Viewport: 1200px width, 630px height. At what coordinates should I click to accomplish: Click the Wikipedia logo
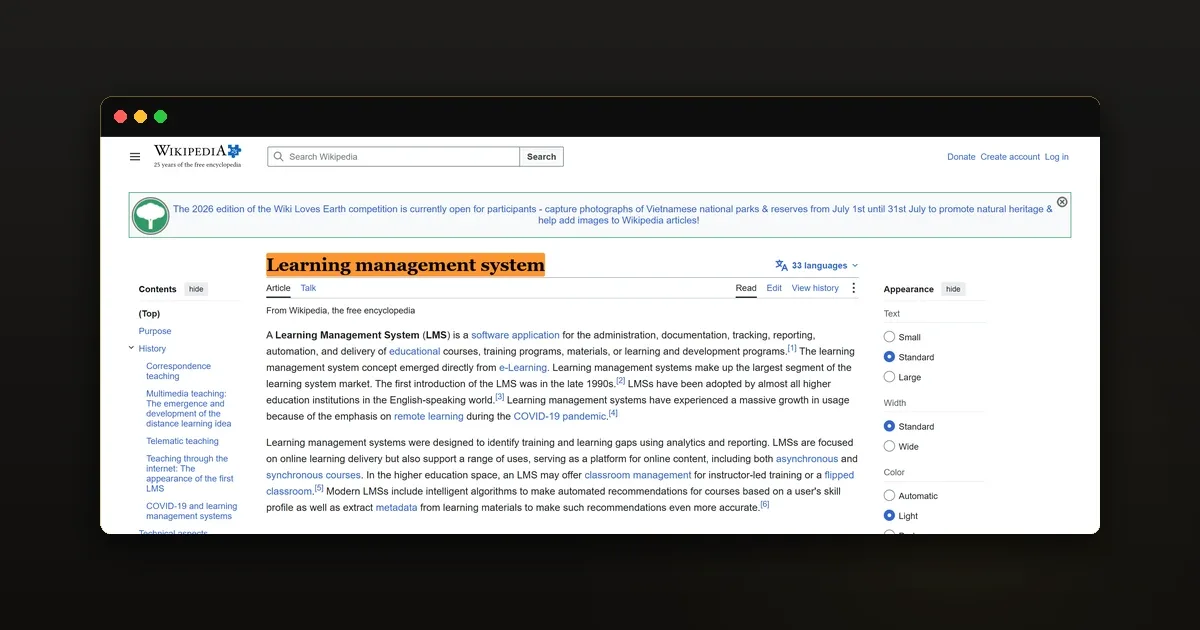click(x=197, y=156)
